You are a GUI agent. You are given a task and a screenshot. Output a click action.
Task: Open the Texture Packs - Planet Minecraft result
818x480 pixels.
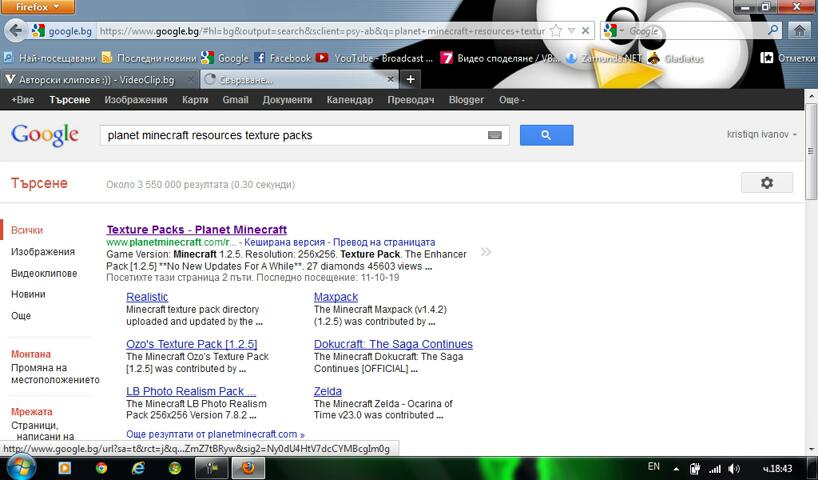[196, 229]
